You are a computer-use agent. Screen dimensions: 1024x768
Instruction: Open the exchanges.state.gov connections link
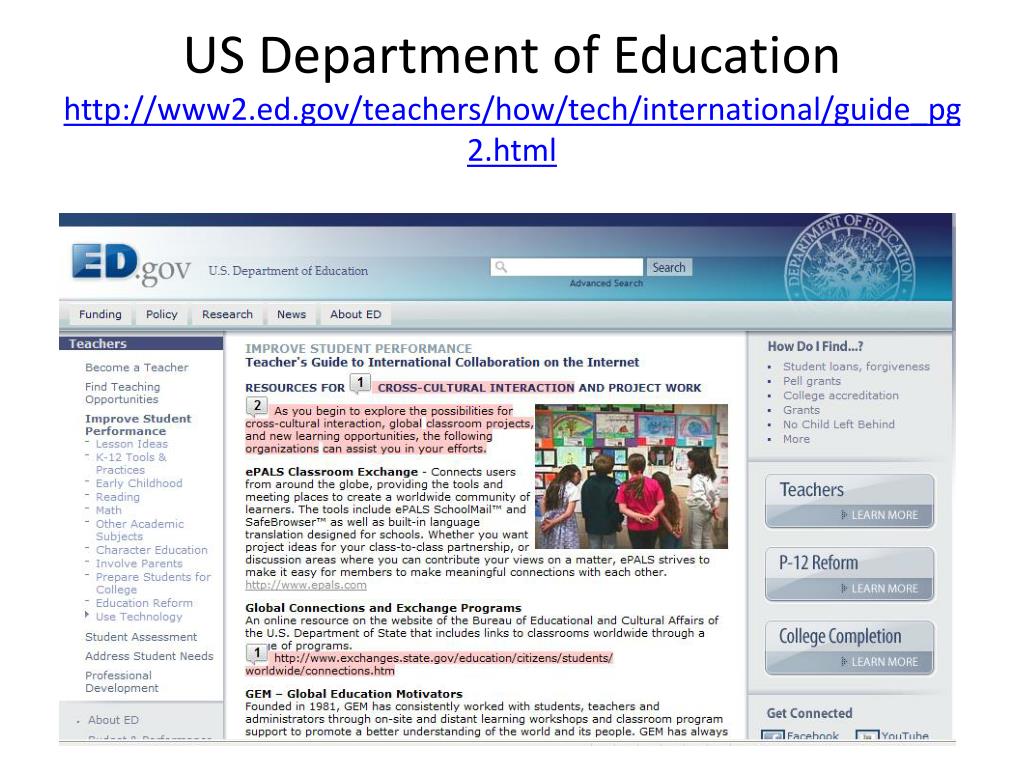tap(429, 664)
